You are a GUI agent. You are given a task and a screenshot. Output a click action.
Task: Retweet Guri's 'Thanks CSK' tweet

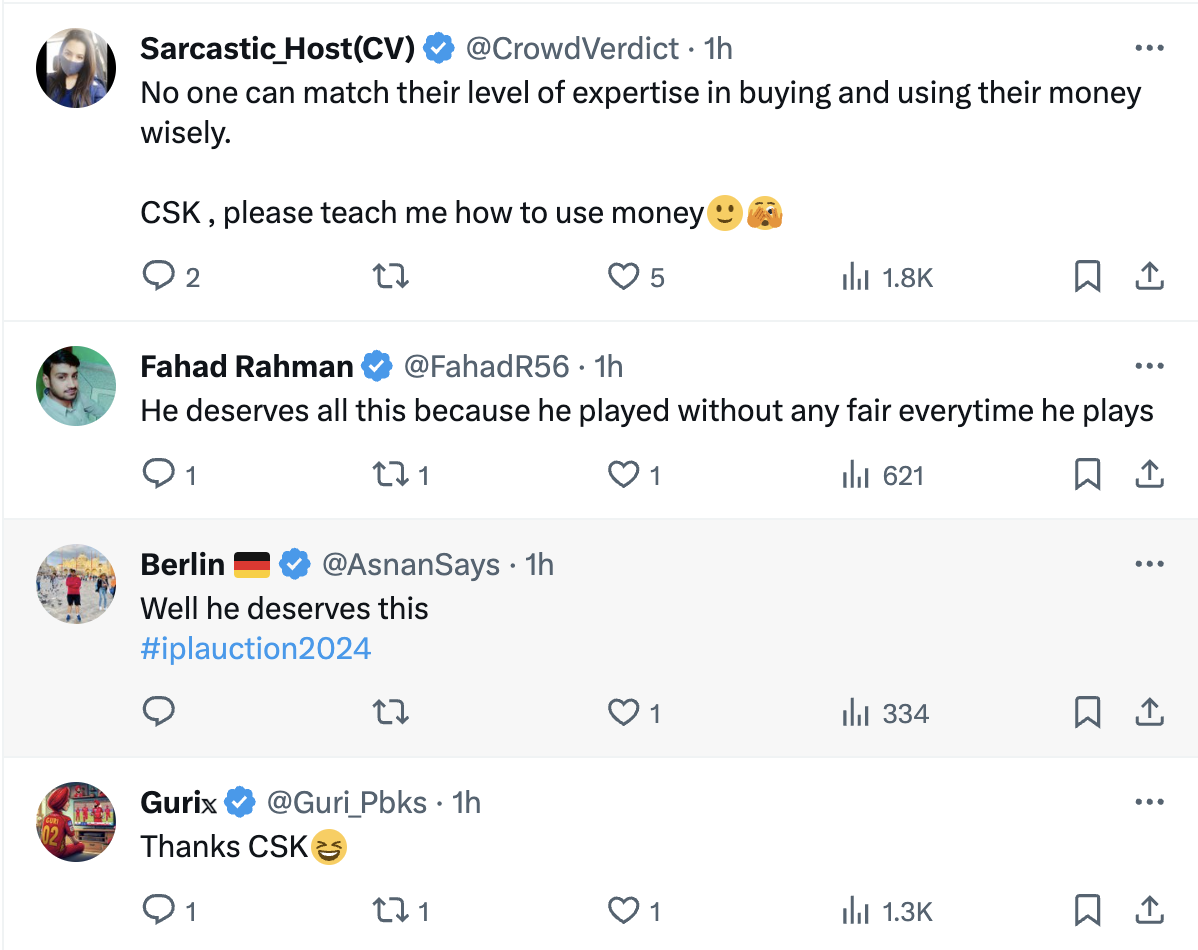click(x=390, y=911)
